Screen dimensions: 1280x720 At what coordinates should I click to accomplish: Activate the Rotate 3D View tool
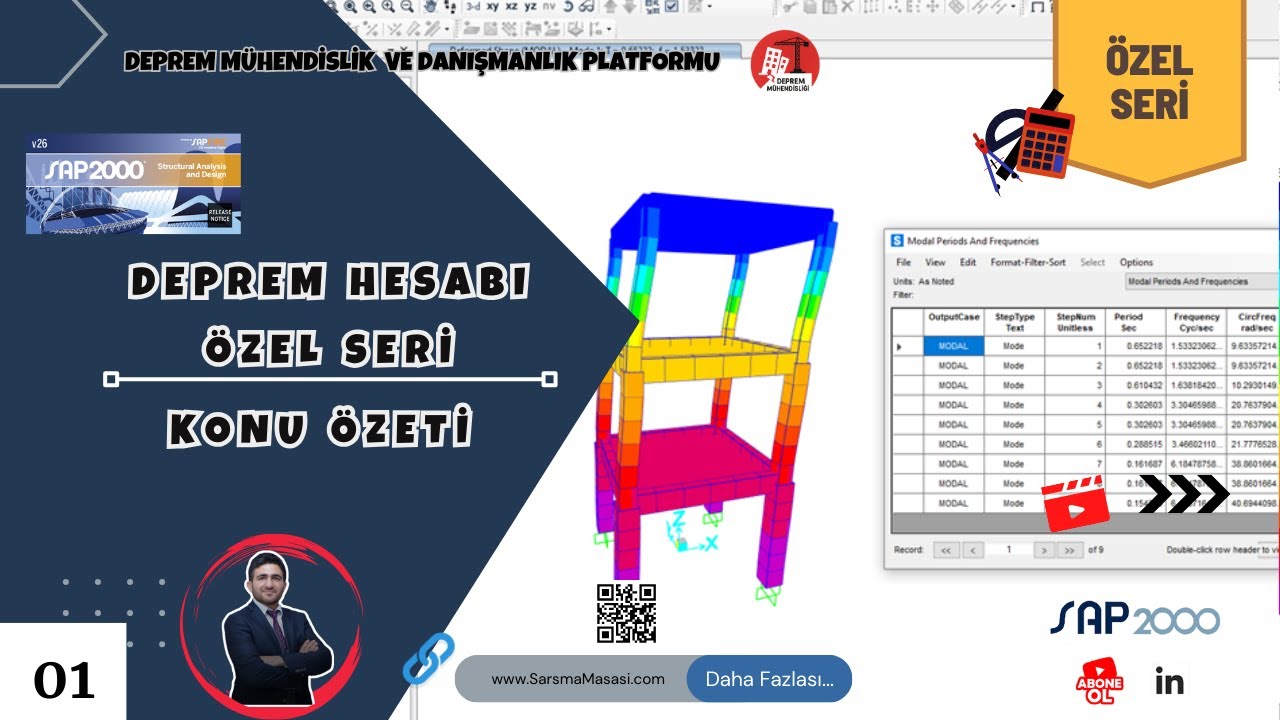[x=567, y=6]
